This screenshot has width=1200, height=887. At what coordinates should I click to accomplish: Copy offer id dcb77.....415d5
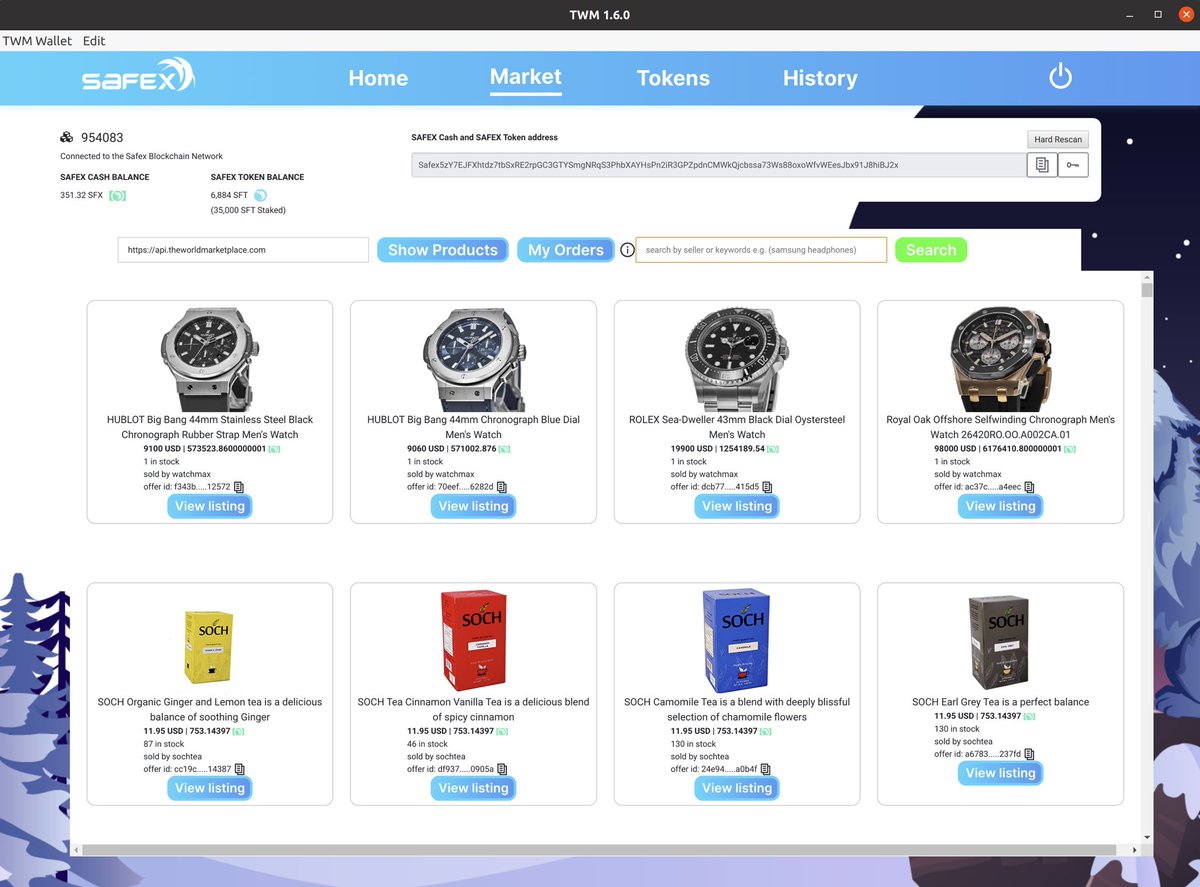(767, 487)
